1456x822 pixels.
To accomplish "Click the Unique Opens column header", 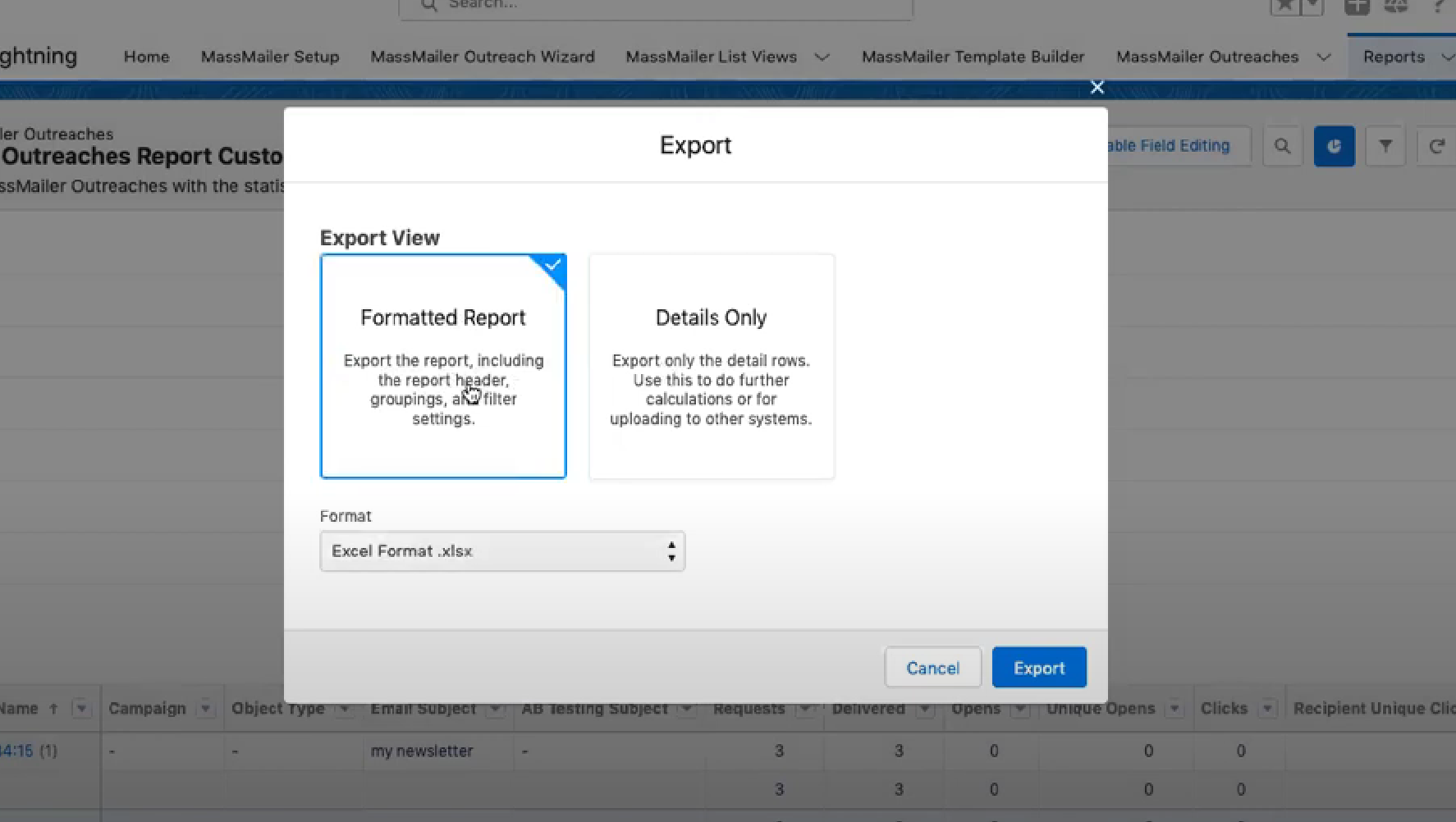I will click(1101, 708).
